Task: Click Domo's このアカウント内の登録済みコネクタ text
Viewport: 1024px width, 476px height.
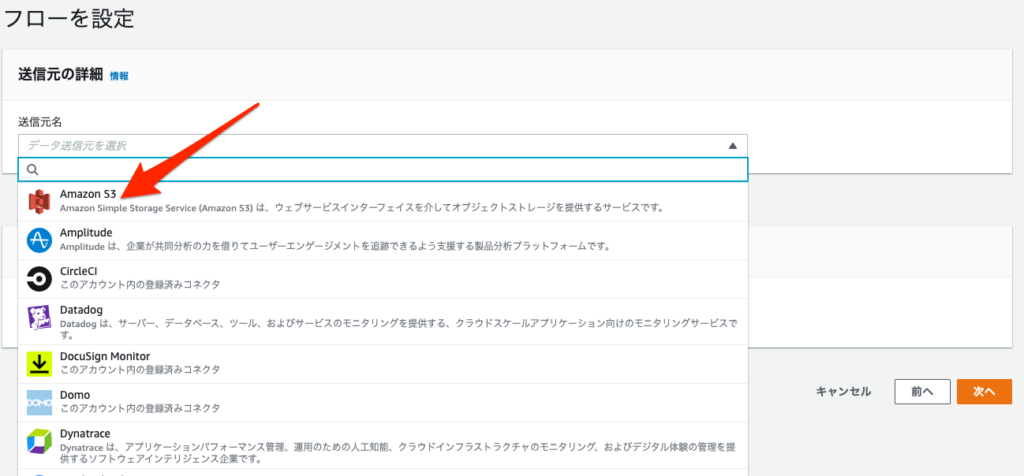Action: coord(140,409)
